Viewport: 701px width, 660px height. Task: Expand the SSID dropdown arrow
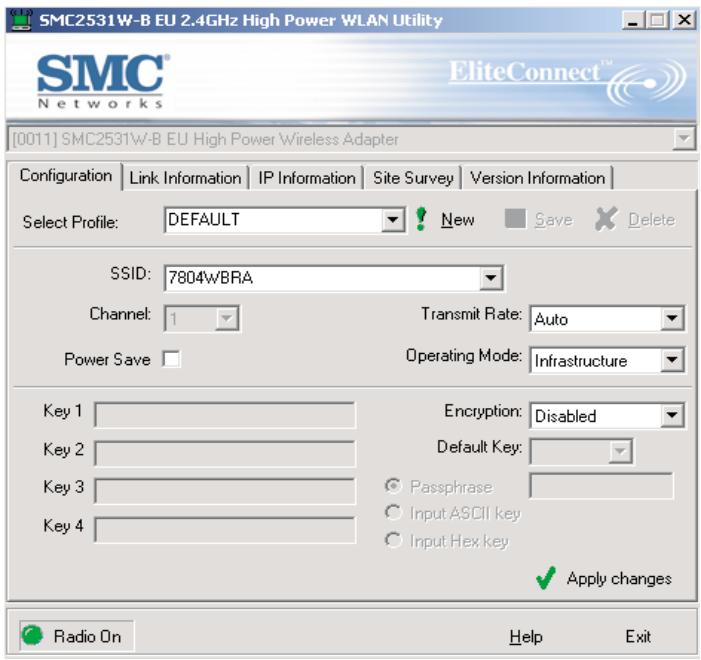(491, 278)
